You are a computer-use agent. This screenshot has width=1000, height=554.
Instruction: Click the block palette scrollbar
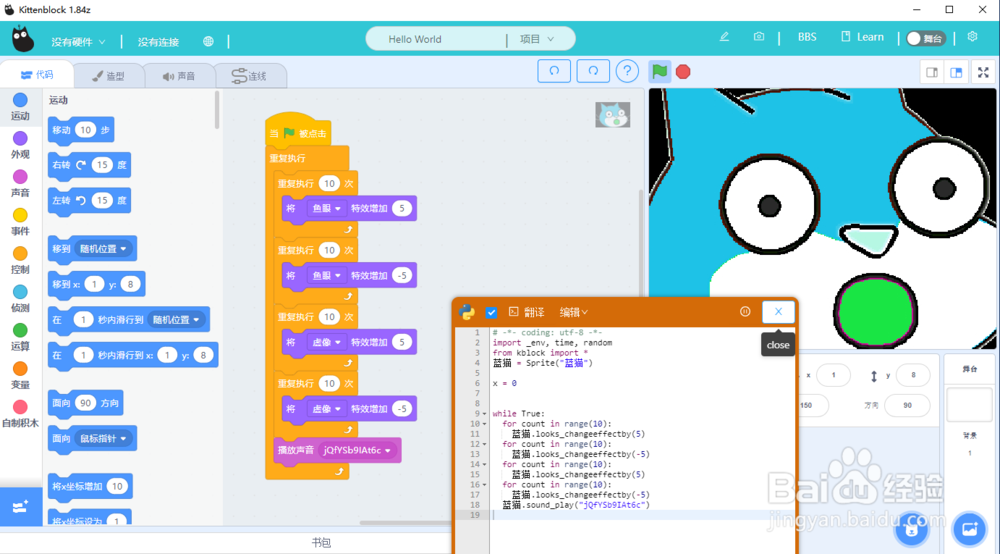(x=217, y=110)
